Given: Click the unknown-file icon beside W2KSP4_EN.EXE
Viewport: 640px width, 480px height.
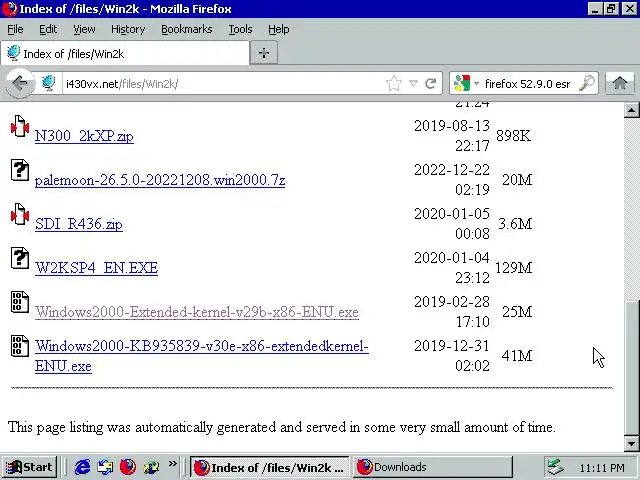Looking at the screenshot, I should [20, 258].
